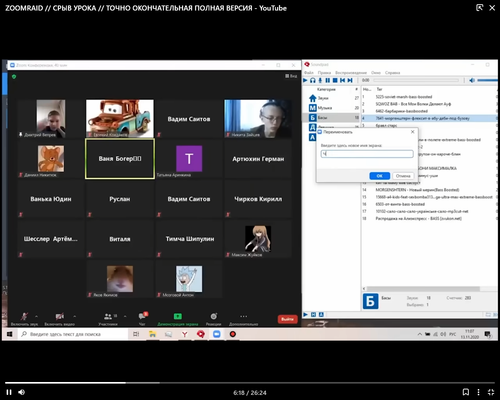Open the Файл menu in Soundpad
This screenshot has height=400, width=500.
point(309,73)
